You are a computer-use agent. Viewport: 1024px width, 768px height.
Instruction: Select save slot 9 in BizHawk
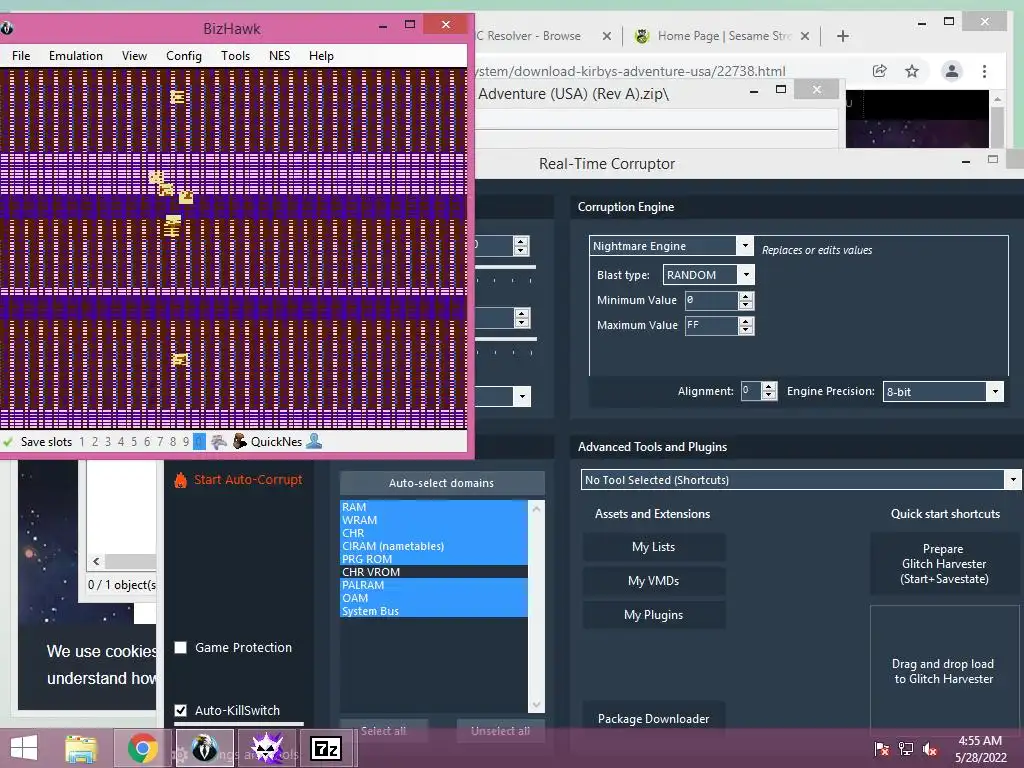tap(186, 442)
